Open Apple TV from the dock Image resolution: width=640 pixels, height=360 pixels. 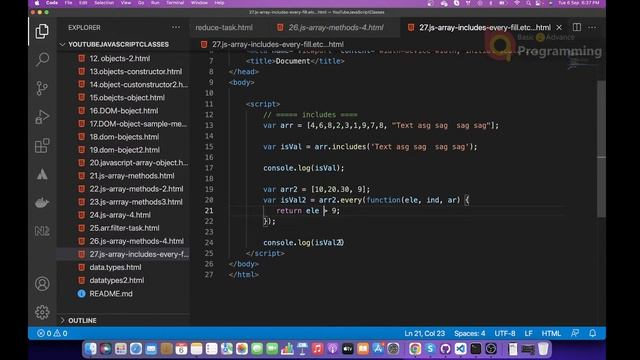347,349
